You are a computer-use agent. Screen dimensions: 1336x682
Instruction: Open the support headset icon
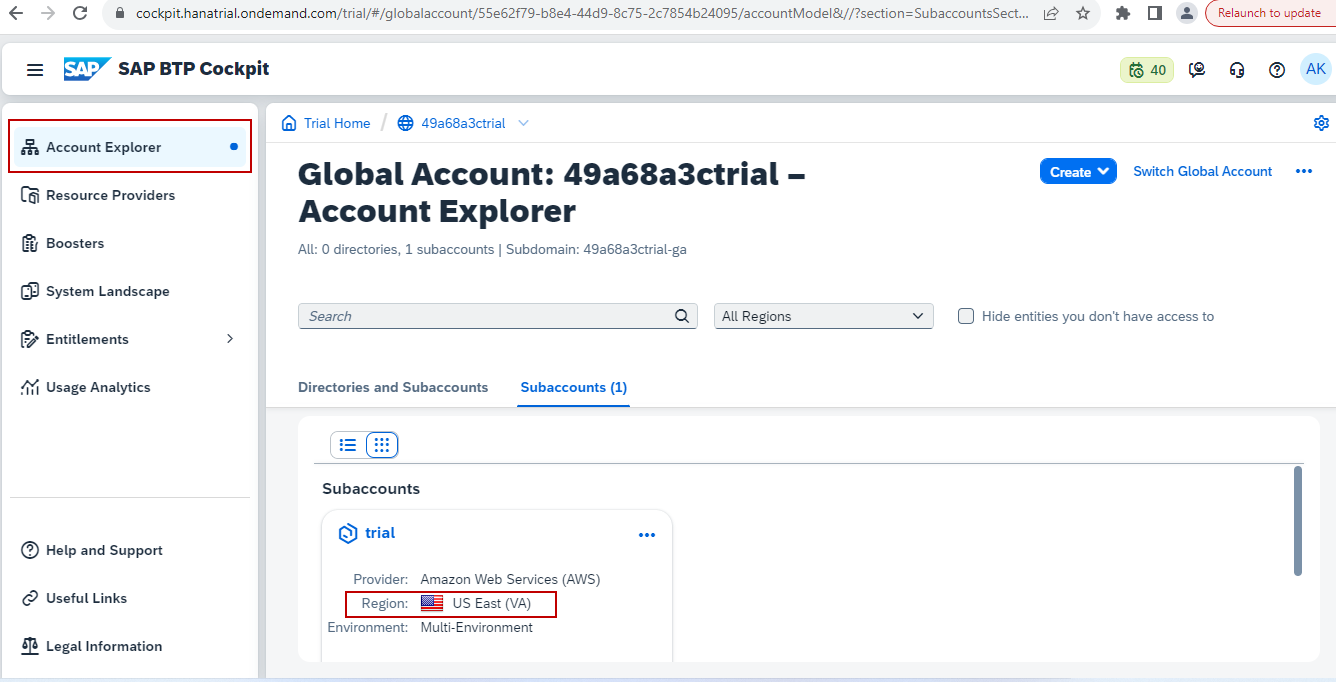pos(1237,70)
